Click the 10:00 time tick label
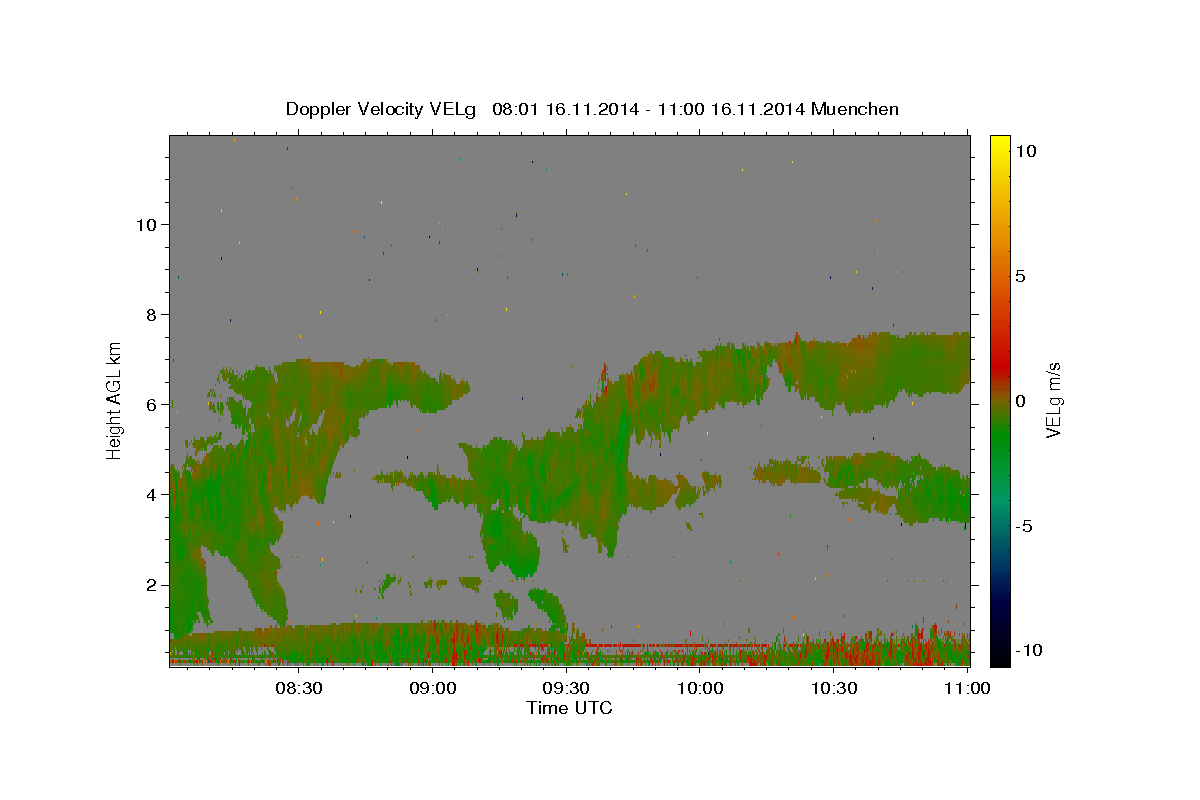 click(700, 688)
